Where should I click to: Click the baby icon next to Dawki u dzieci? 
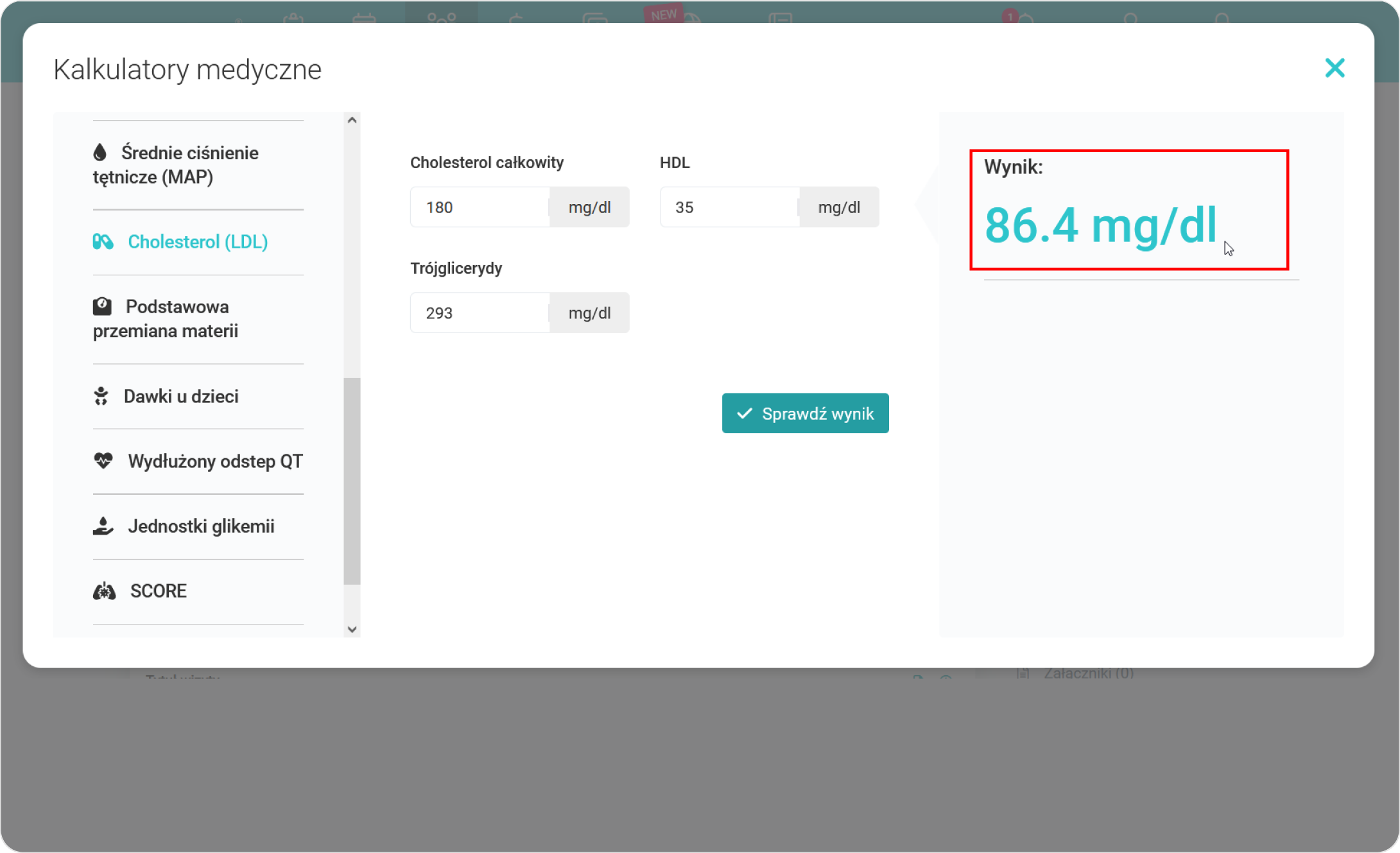101,397
